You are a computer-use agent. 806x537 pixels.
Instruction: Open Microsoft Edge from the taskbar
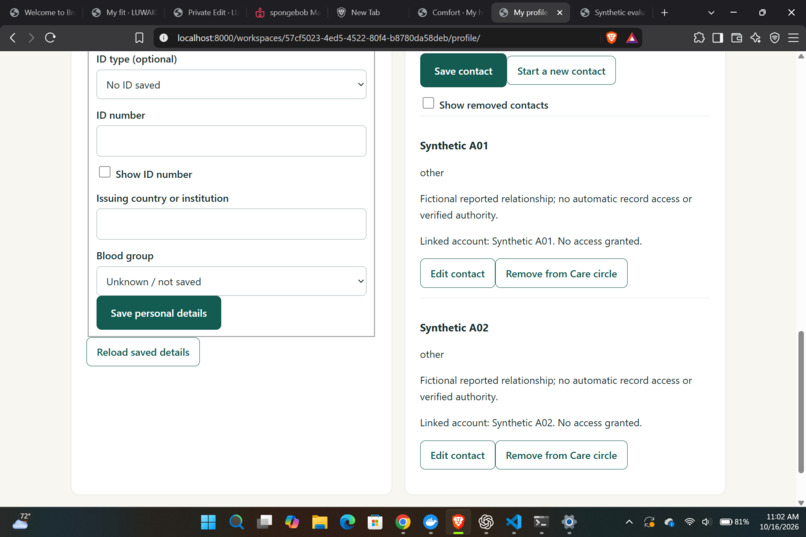(x=347, y=522)
